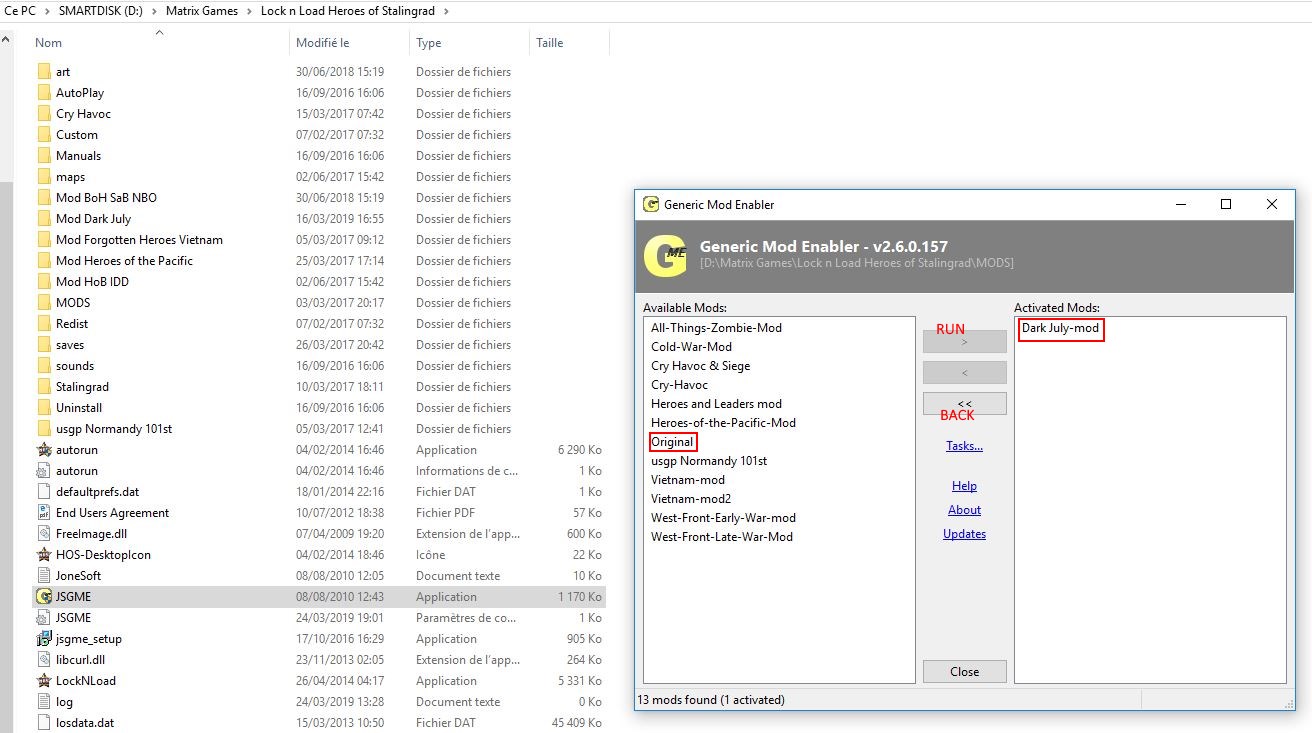
Task: Click the enable mod ">" button
Action: pyautogui.click(x=964, y=342)
